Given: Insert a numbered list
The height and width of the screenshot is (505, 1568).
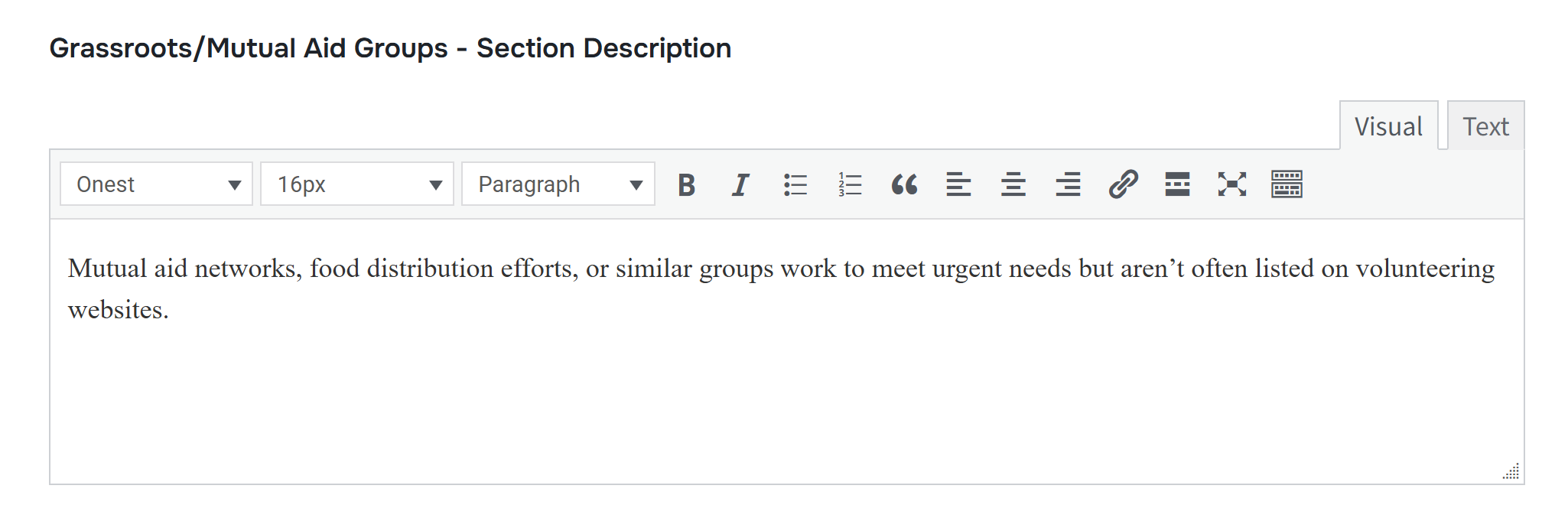Looking at the screenshot, I should click(x=850, y=184).
